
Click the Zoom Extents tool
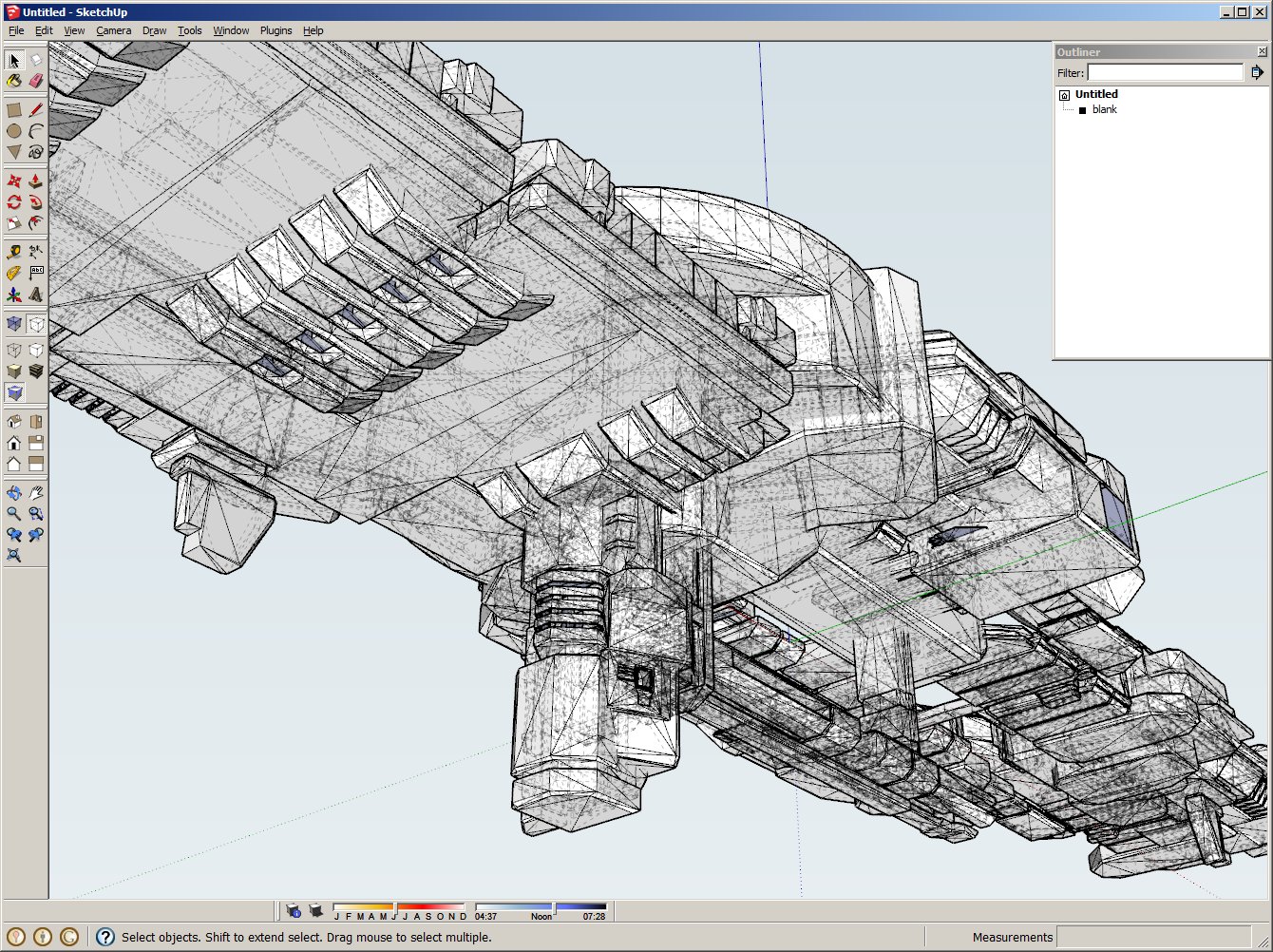click(x=14, y=556)
